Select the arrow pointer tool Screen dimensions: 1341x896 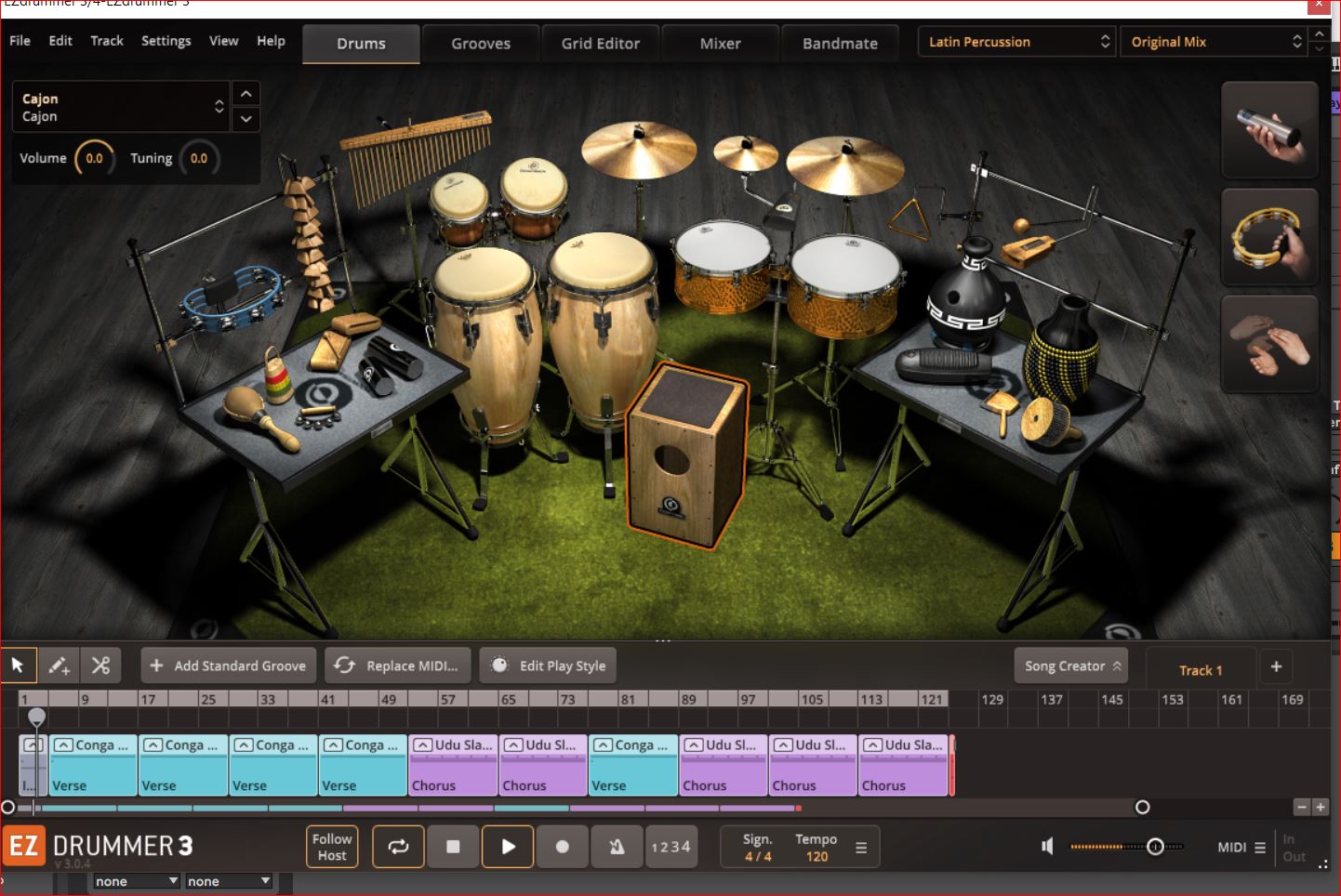pos(18,665)
